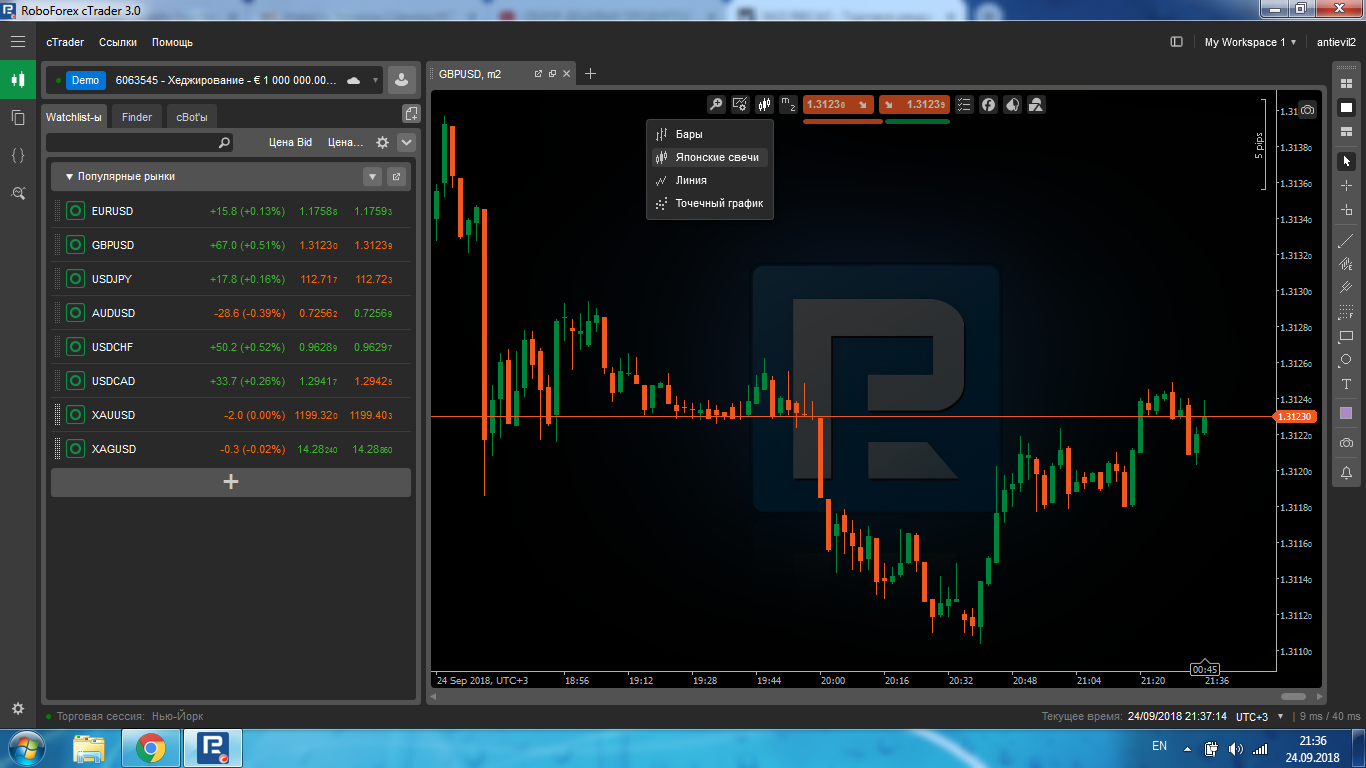Select the crosshair tool

pos(1346,186)
